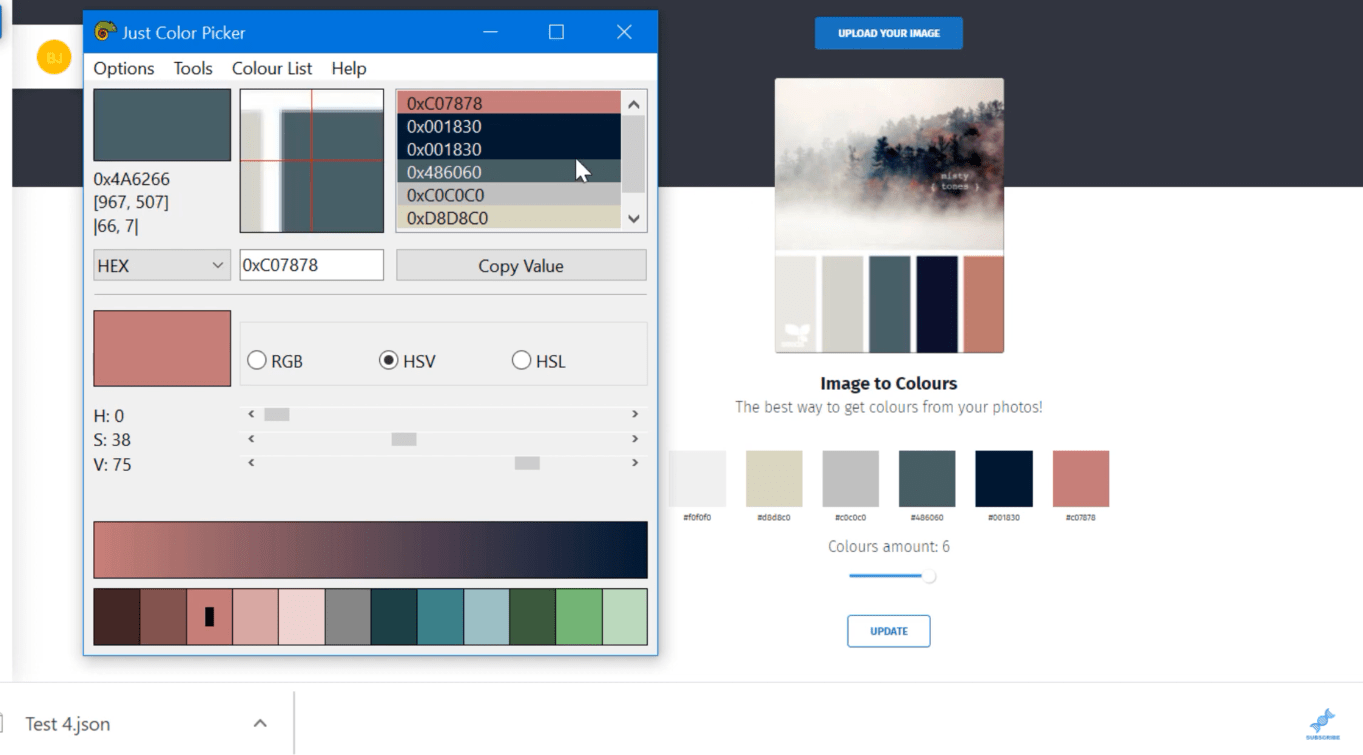Click the left arrow of the H slider
1363x755 pixels.
(251, 414)
